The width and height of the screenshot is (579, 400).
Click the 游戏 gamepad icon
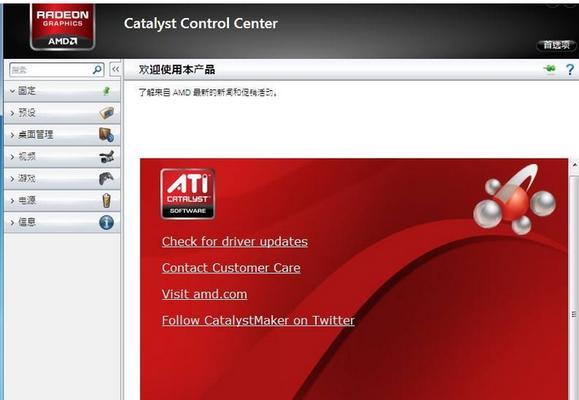coord(106,178)
